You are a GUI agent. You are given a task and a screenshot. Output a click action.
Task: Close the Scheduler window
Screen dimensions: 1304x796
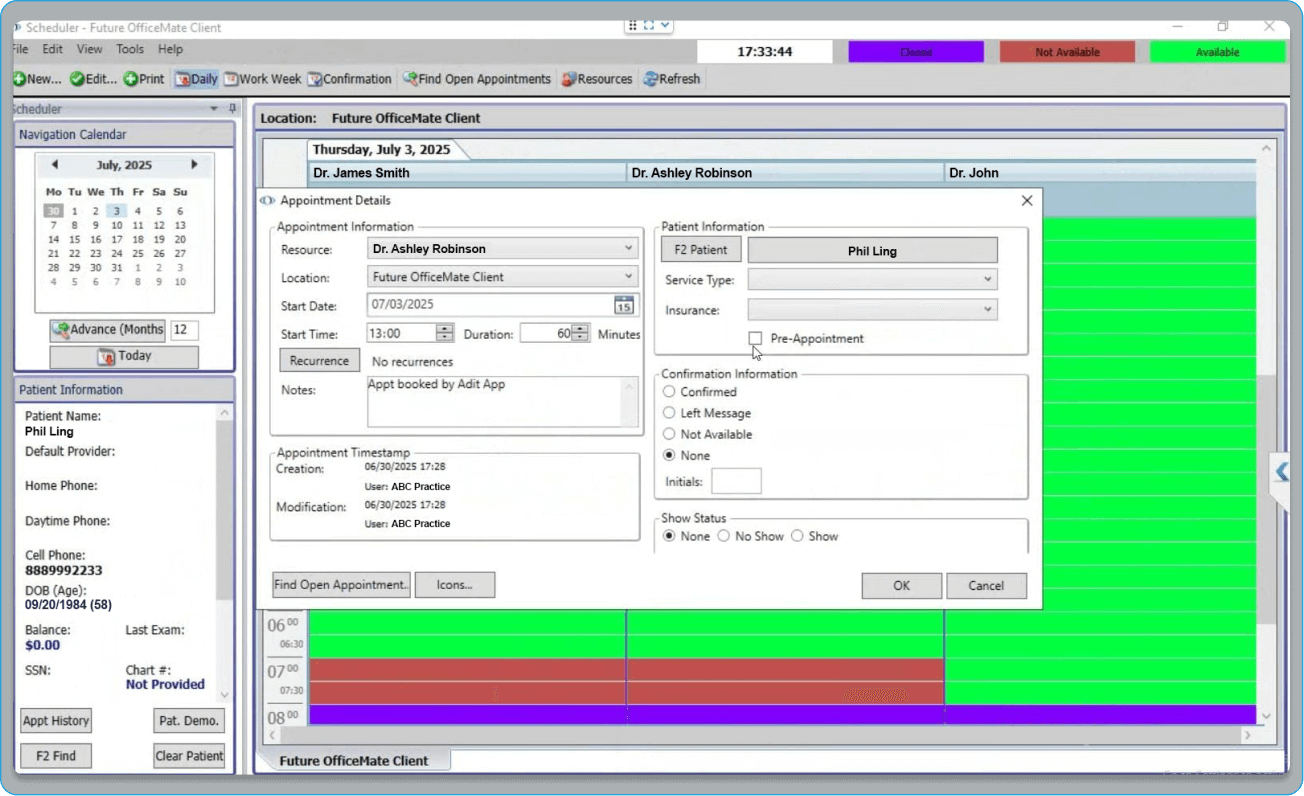pos(1270,27)
